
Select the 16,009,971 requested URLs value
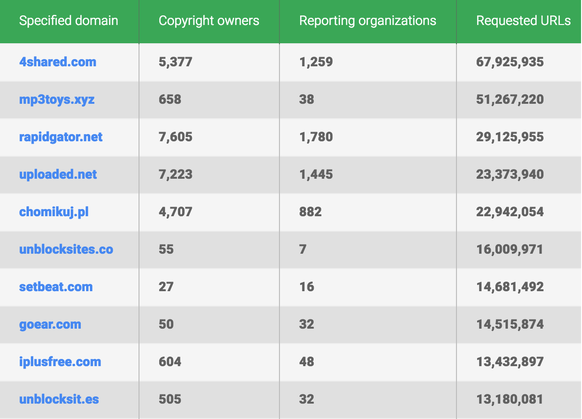click(510, 249)
